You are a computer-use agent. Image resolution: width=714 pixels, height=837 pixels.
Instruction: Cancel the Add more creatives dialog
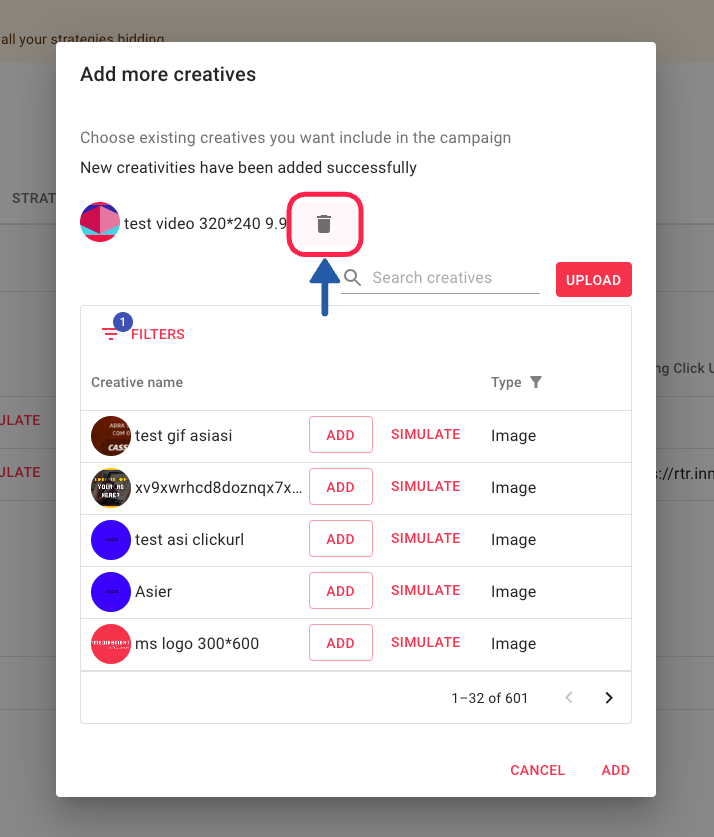537,770
